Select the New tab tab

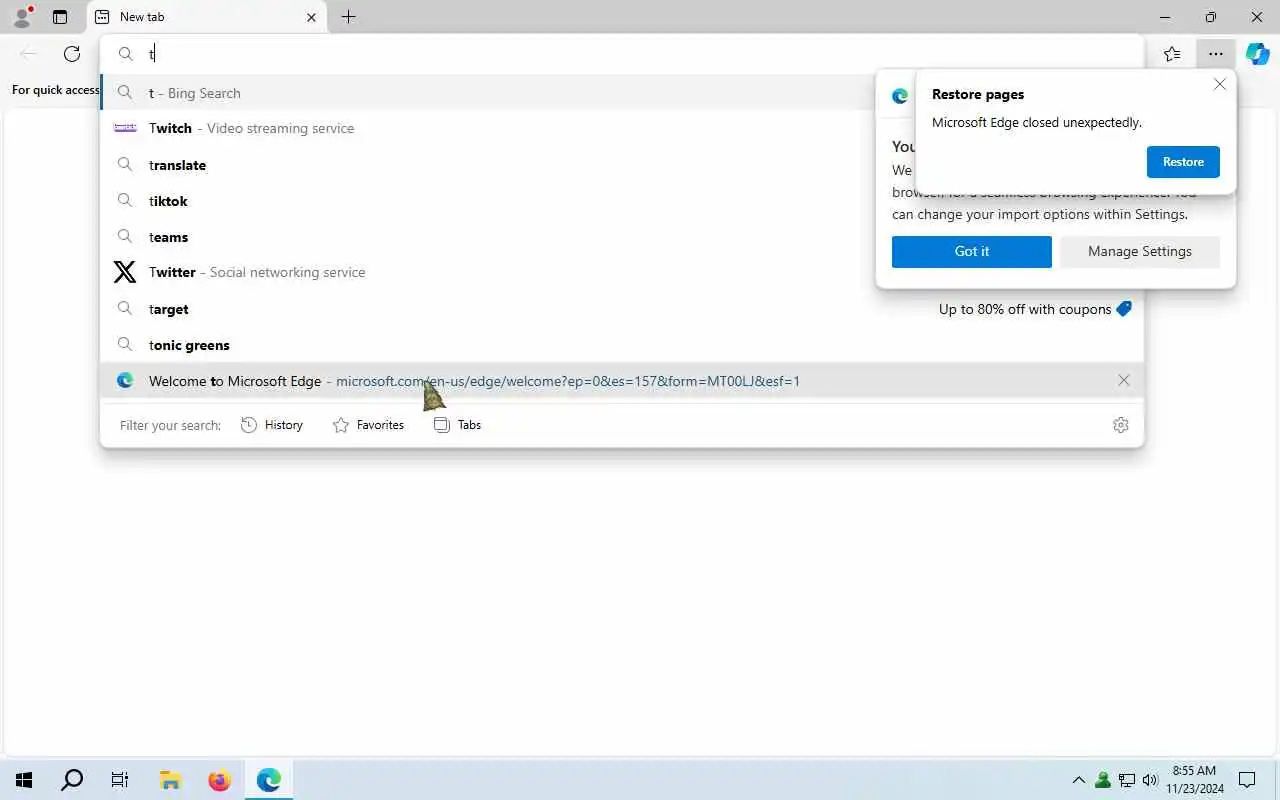coord(207,17)
